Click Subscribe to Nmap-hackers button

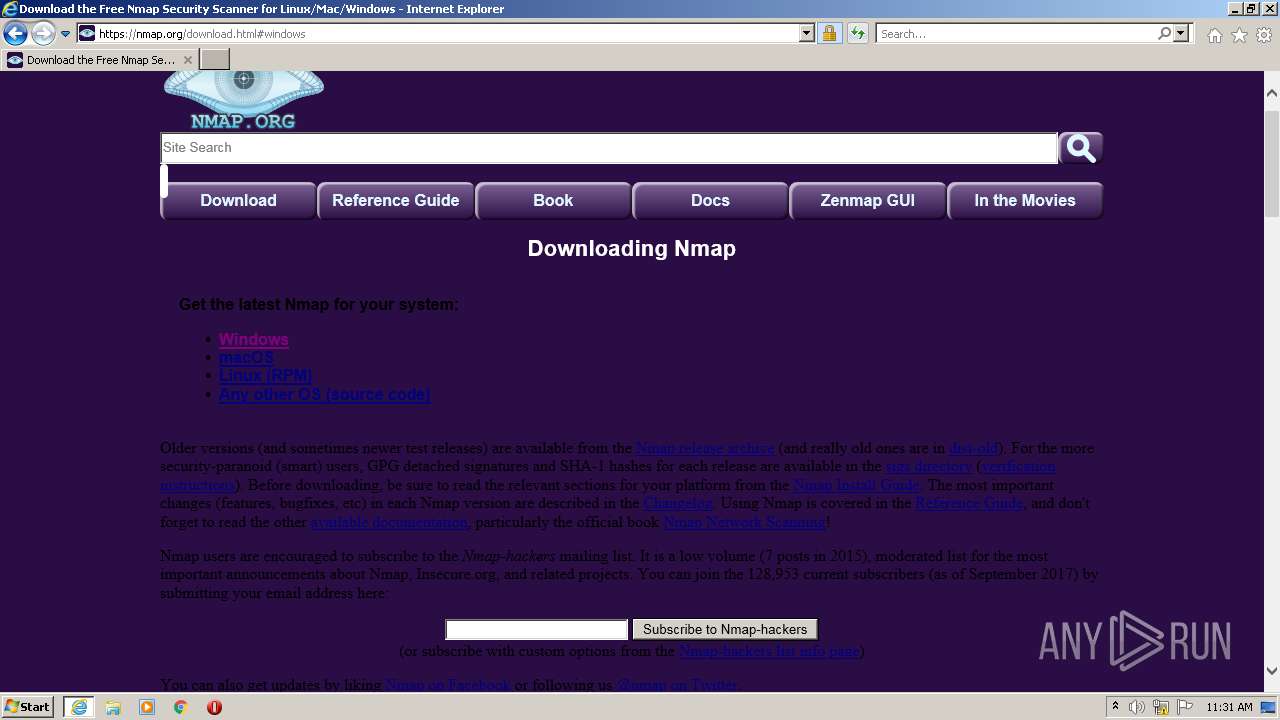tap(725, 630)
